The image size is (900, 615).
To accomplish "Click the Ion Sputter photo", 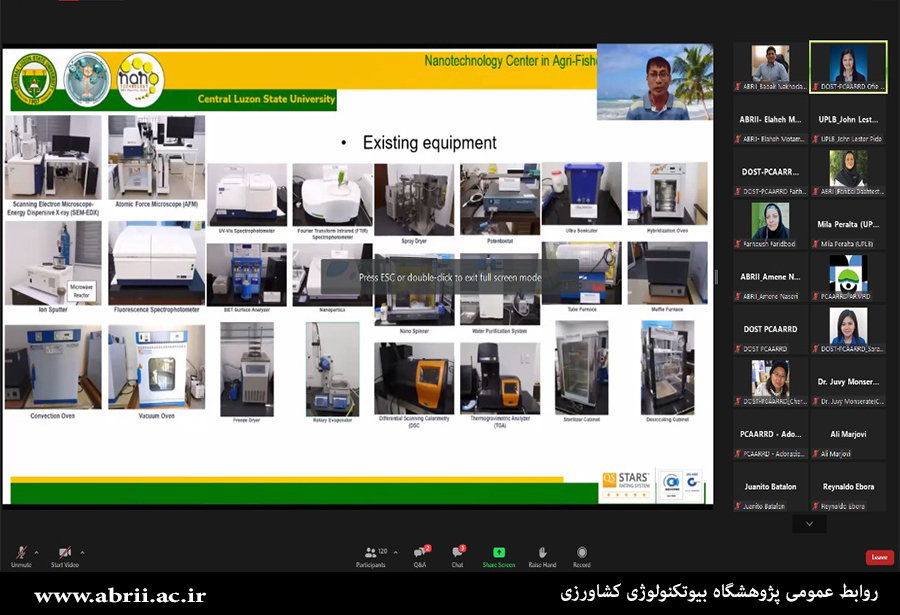I will [x=53, y=263].
